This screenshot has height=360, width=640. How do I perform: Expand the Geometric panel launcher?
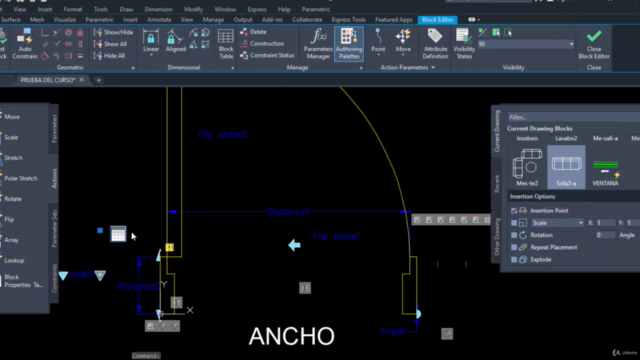pos(133,68)
